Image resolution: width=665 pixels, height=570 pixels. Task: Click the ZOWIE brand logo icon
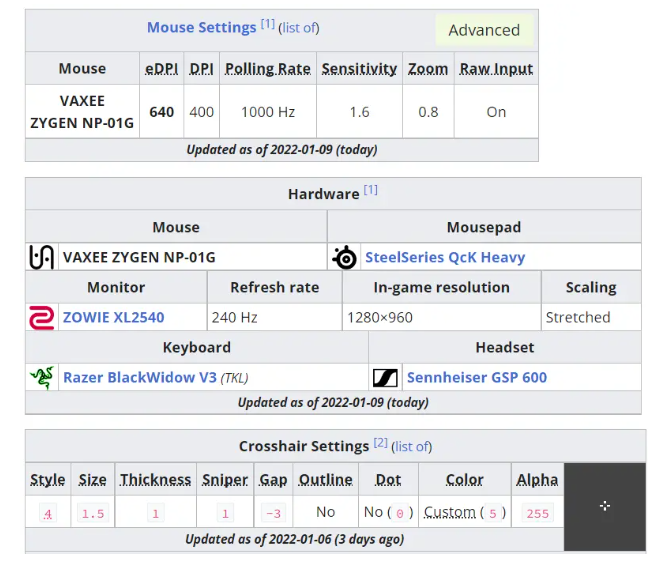coord(42,317)
